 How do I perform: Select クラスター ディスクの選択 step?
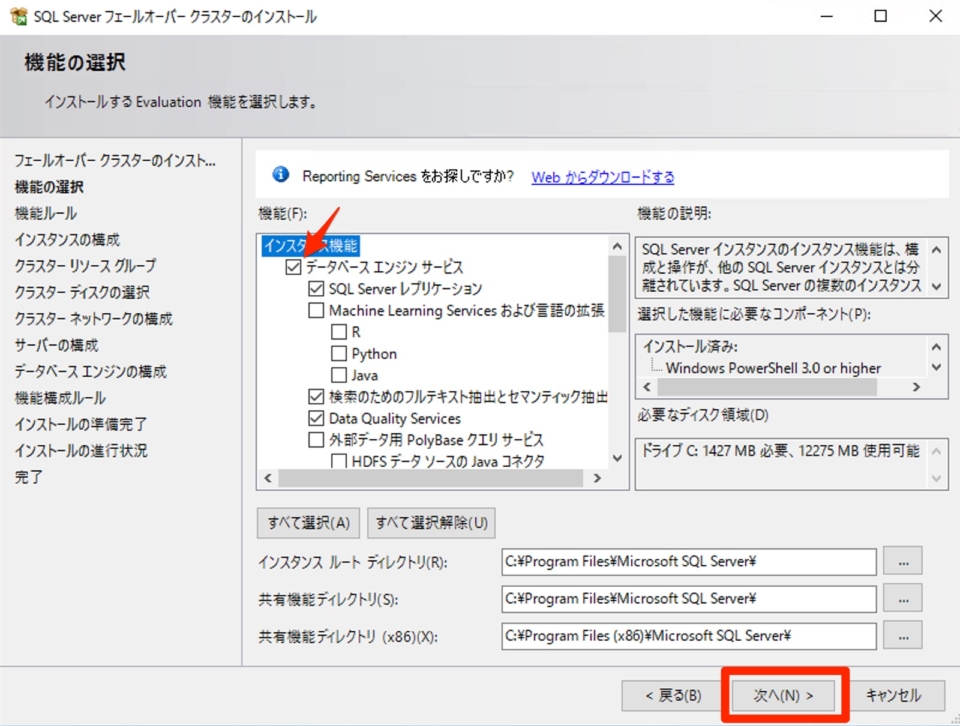coord(82,292)
